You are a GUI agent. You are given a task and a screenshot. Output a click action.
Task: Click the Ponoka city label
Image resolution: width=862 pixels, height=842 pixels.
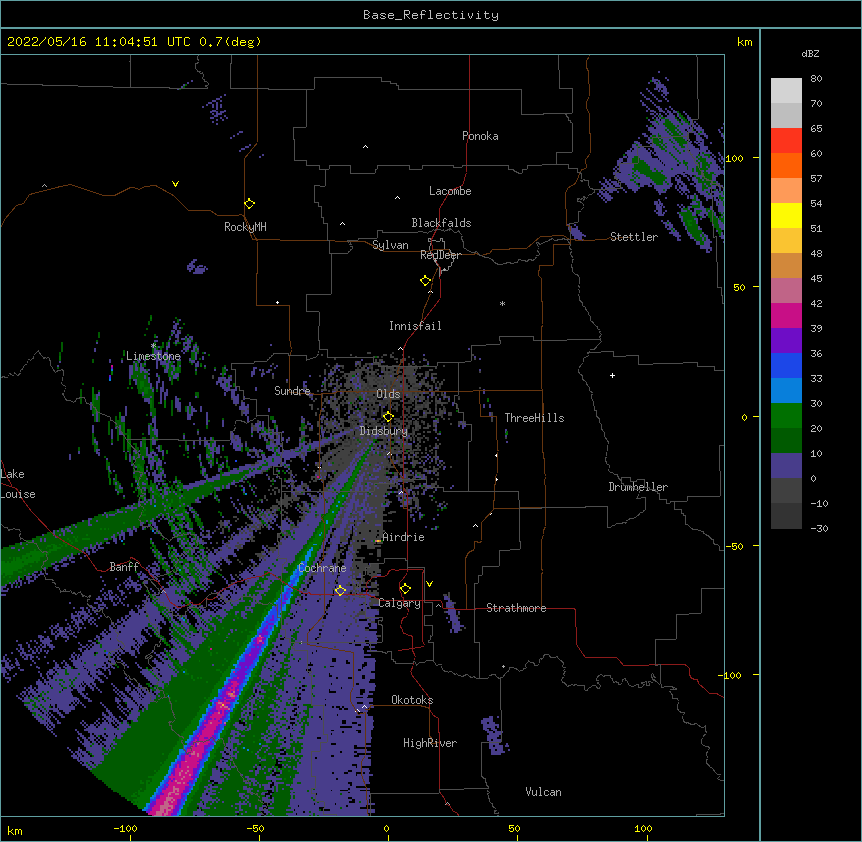click(x=480, y=136)
